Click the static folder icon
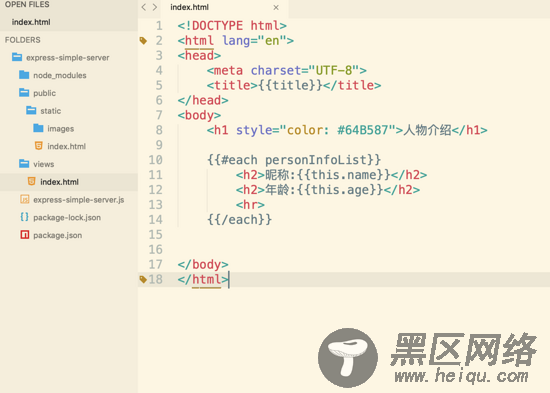This screenshot has width=550, height=393. [x=31, y=111]
